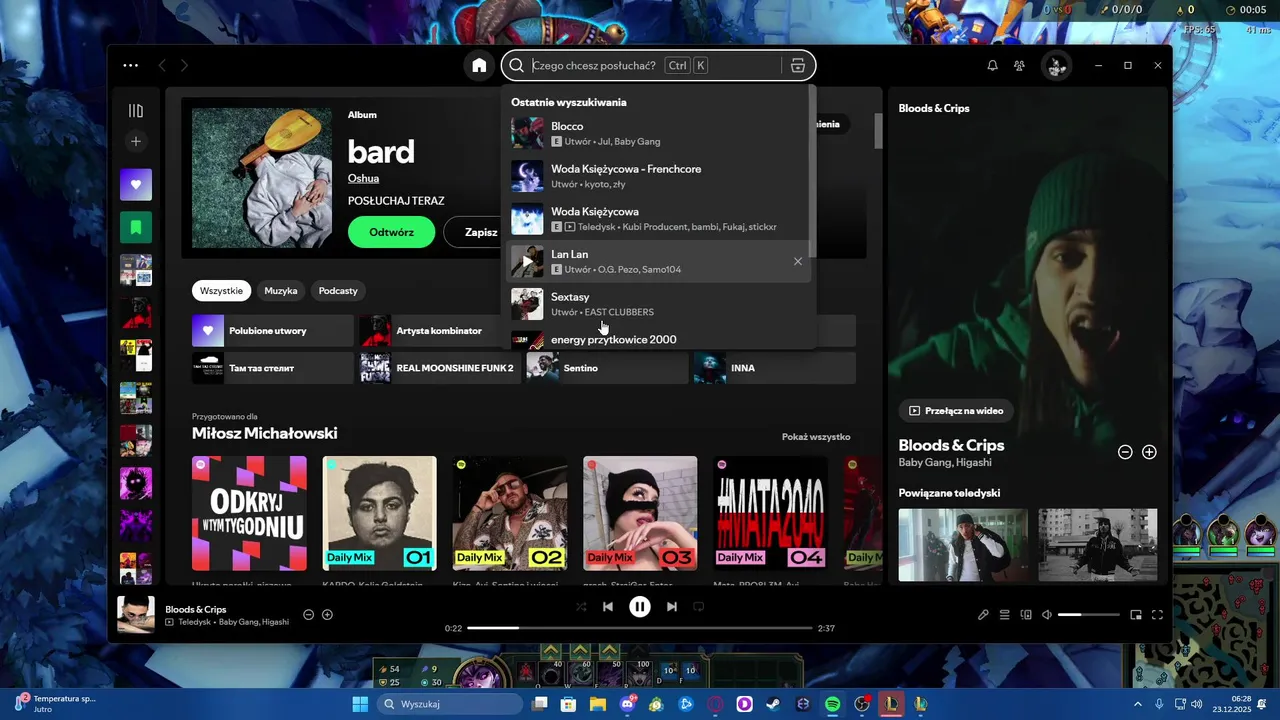Add current track to library in player bar

(x=327, y=614)
